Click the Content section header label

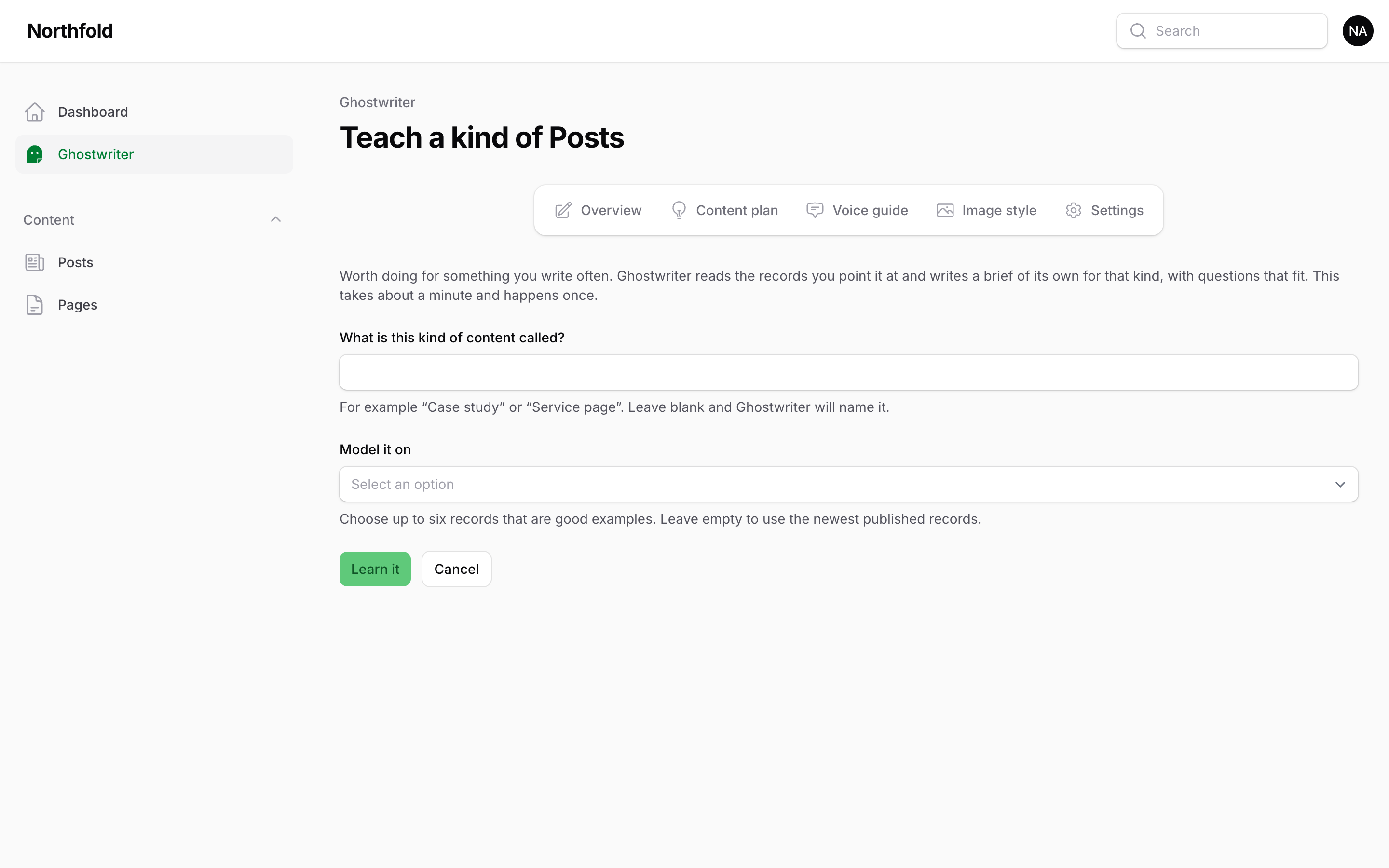pos(49,220)
